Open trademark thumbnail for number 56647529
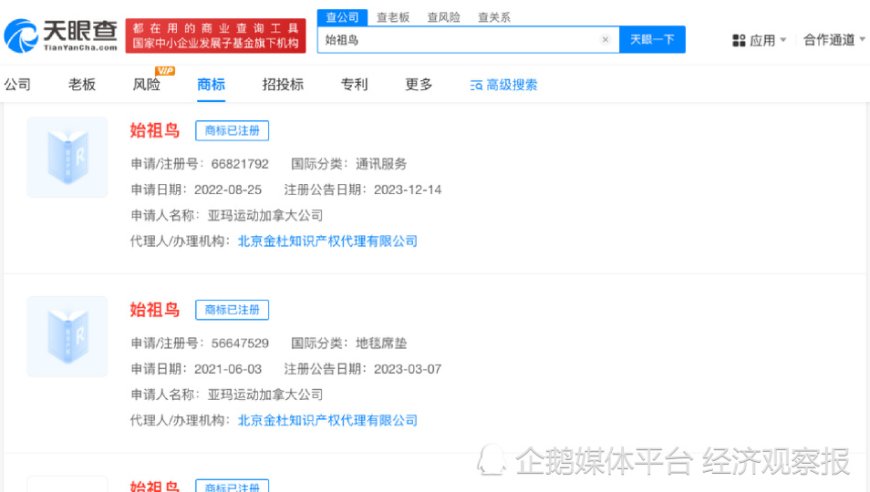870x492 pixels. click(67, 337)
